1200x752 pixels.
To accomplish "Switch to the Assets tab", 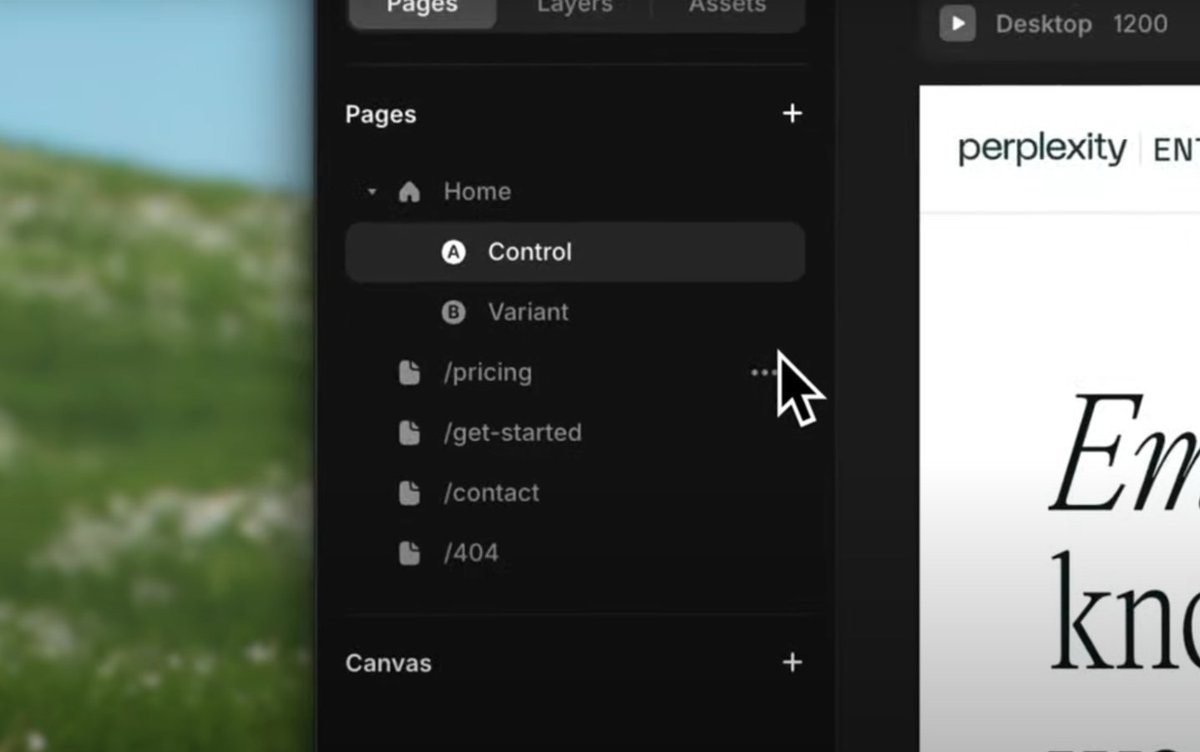I will [726, 8].
